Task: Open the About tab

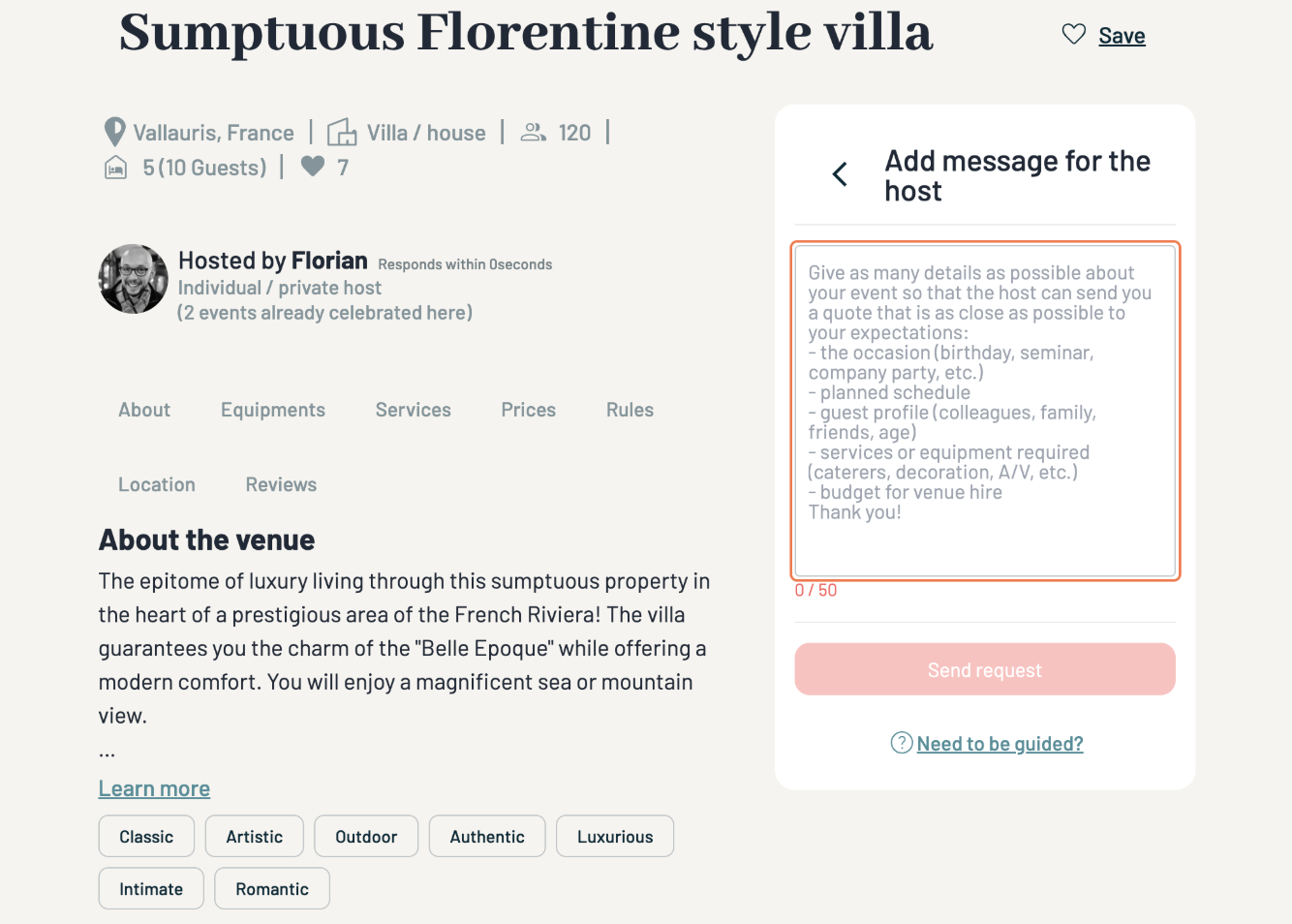Action: tap(144, 410)
